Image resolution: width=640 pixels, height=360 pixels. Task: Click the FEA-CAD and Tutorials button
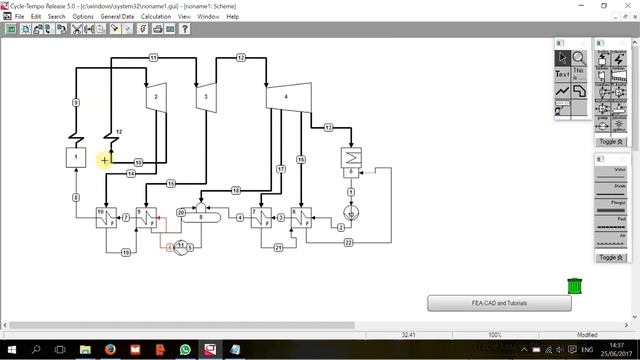(499, 303)
